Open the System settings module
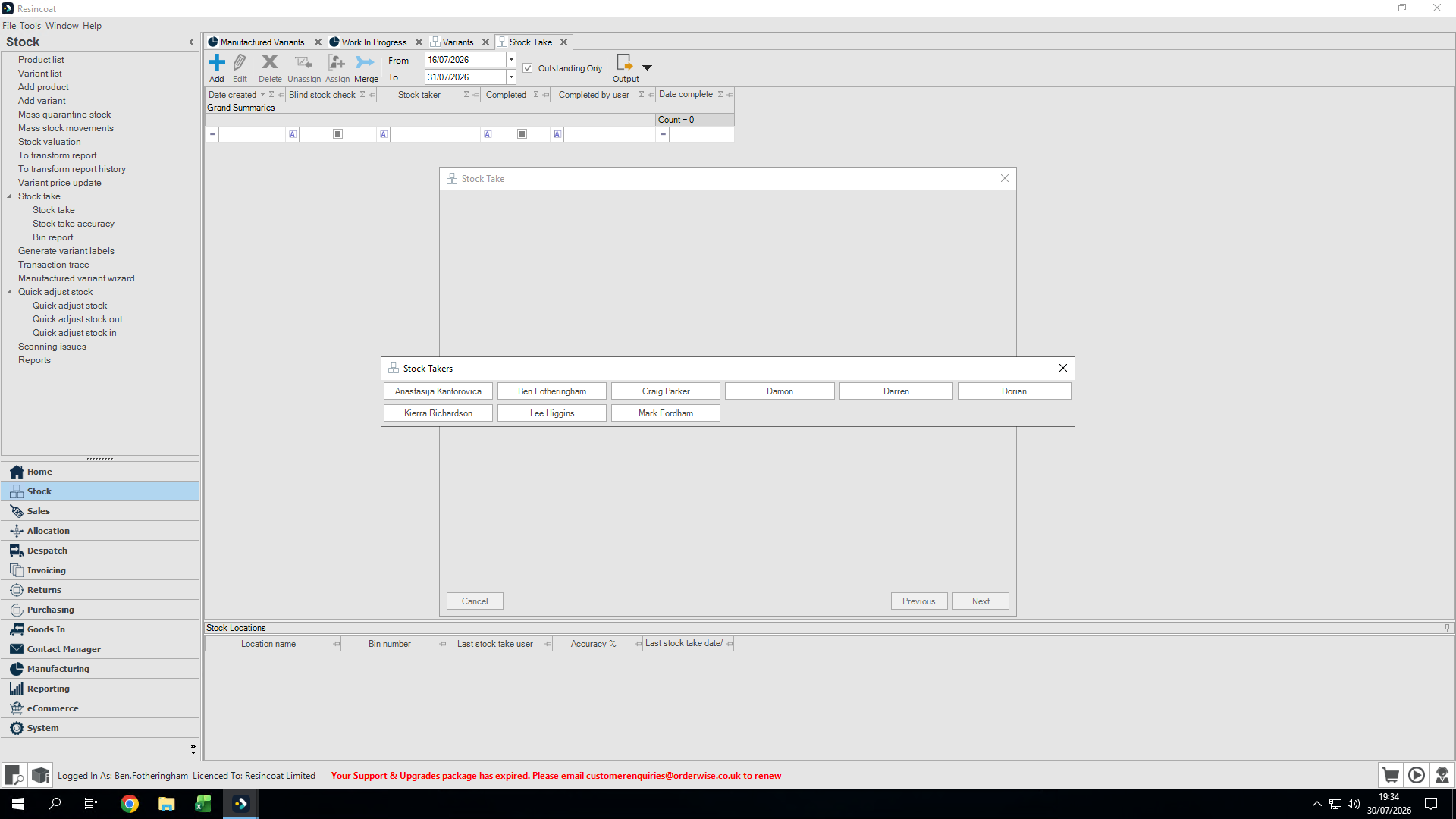Viewport: 1456px width, 819px height. (x=100, y=728)
